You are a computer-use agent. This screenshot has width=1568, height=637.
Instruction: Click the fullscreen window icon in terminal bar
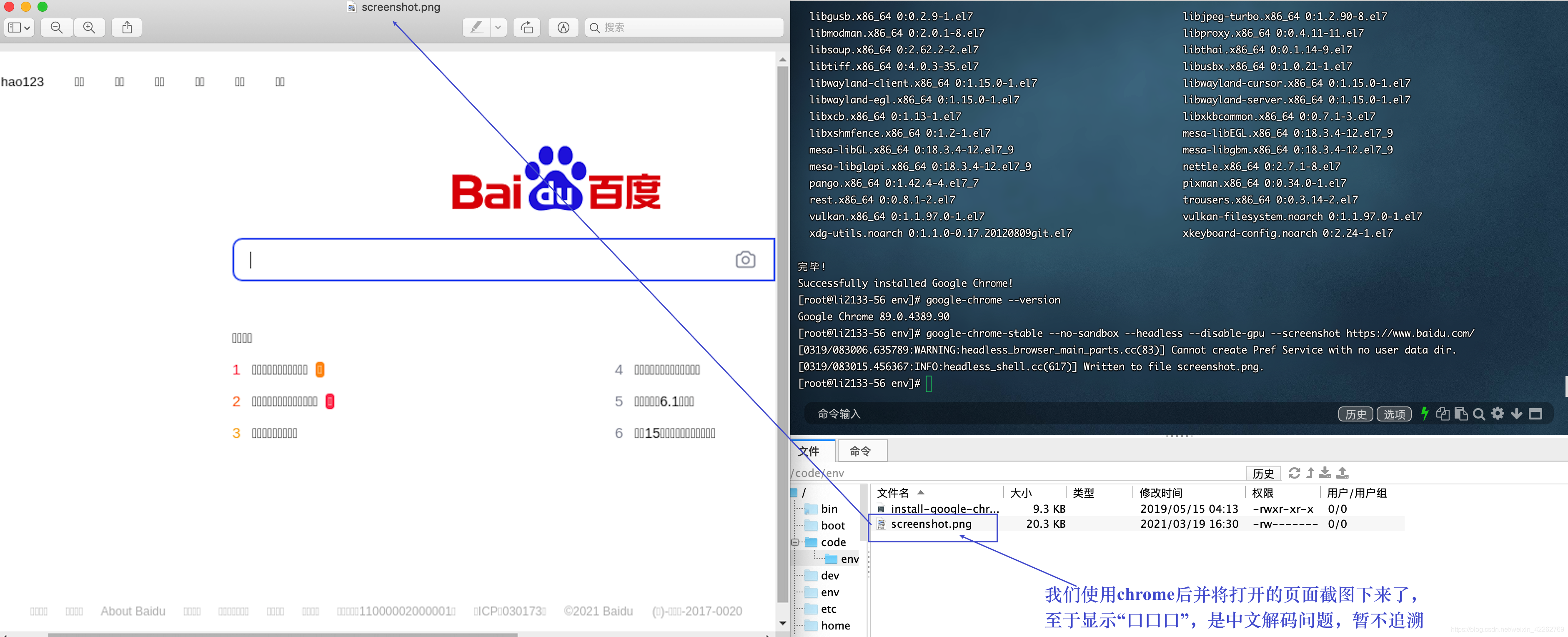tap(1536, 414)
